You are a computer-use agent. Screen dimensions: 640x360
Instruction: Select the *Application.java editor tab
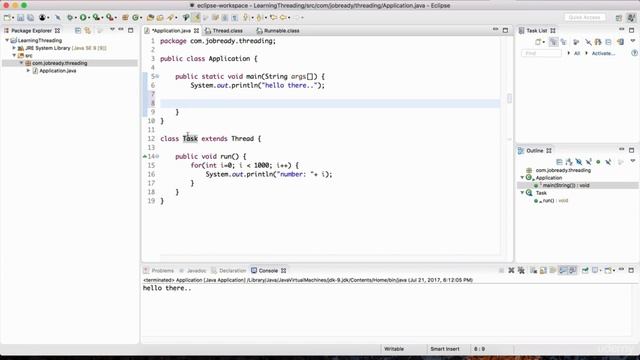(x=171, y=31)
